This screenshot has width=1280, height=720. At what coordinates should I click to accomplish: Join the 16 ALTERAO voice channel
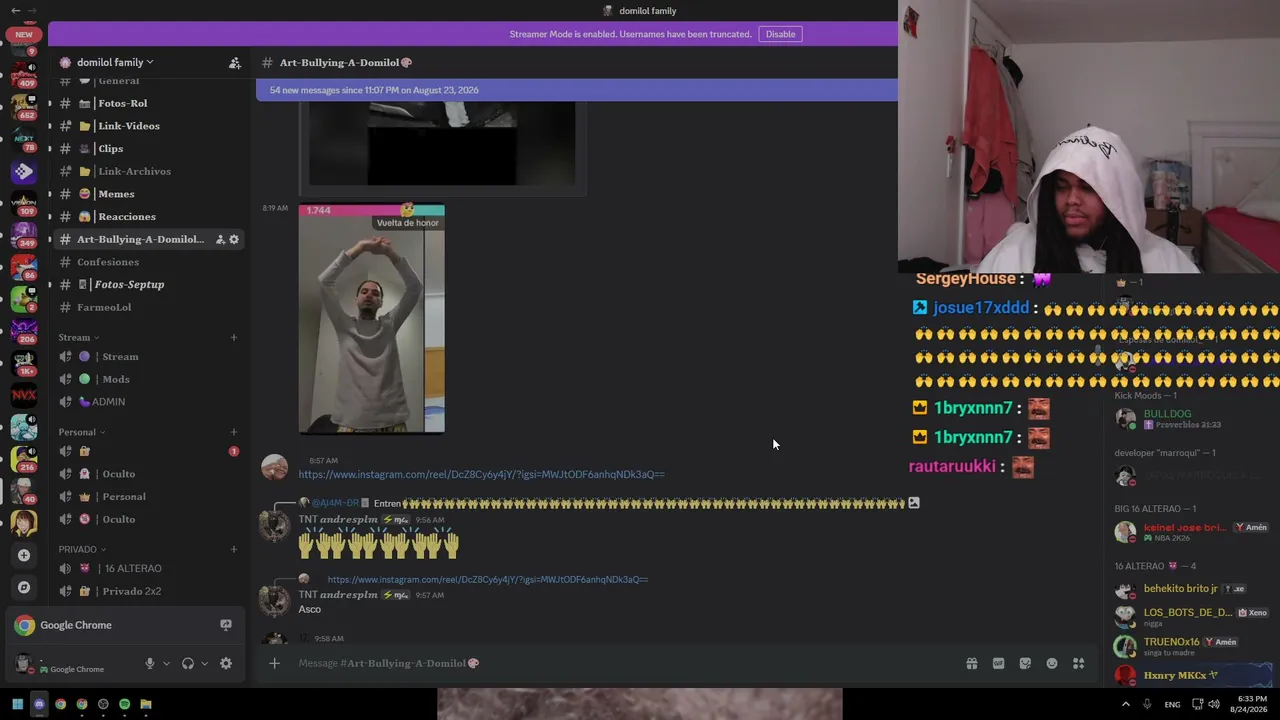pos(147,568)
